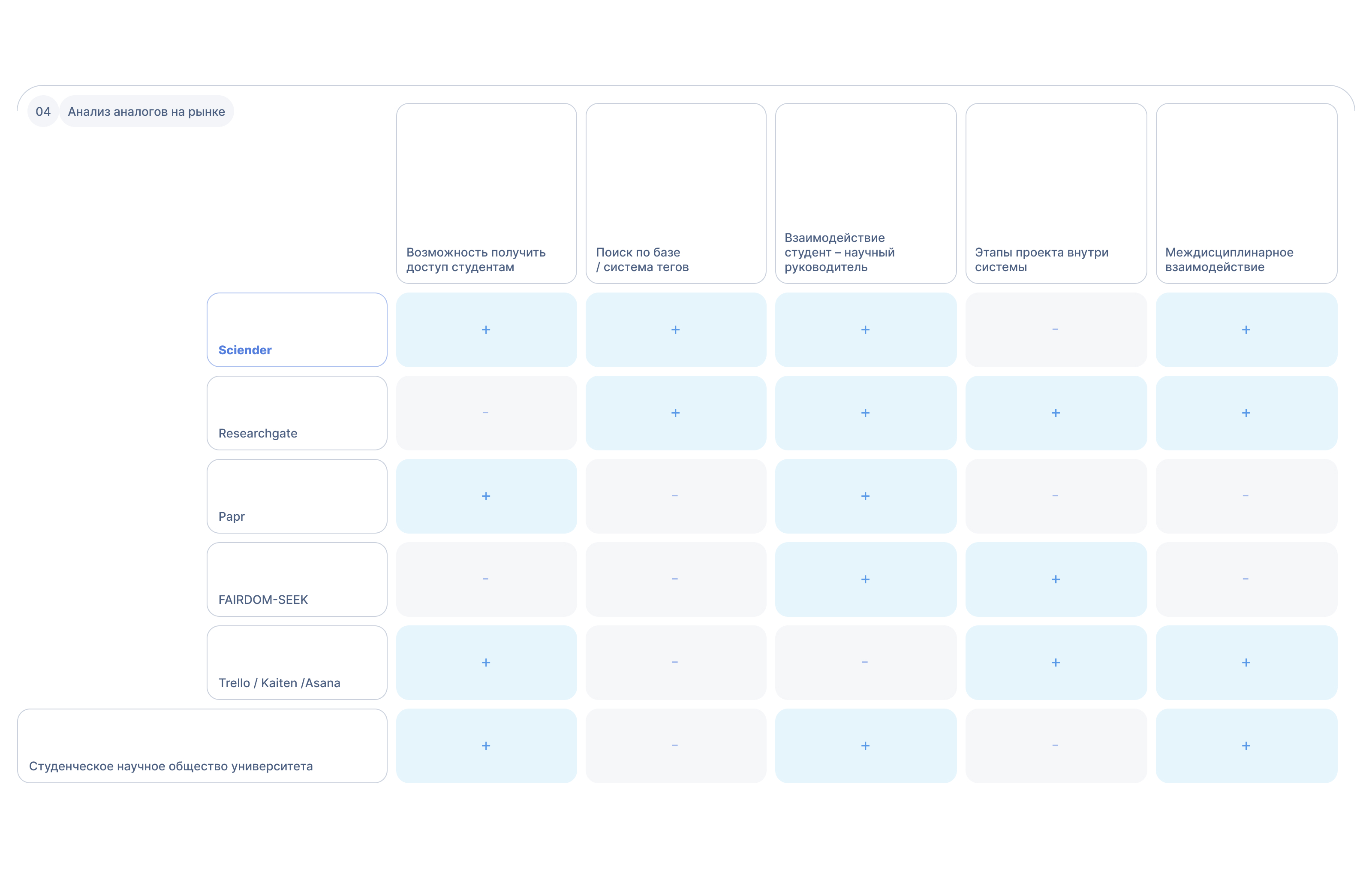Click 'Междисциплинарное взаимодействие' column header
The width and height of the screenshot is (1372, 869).
1246,193
